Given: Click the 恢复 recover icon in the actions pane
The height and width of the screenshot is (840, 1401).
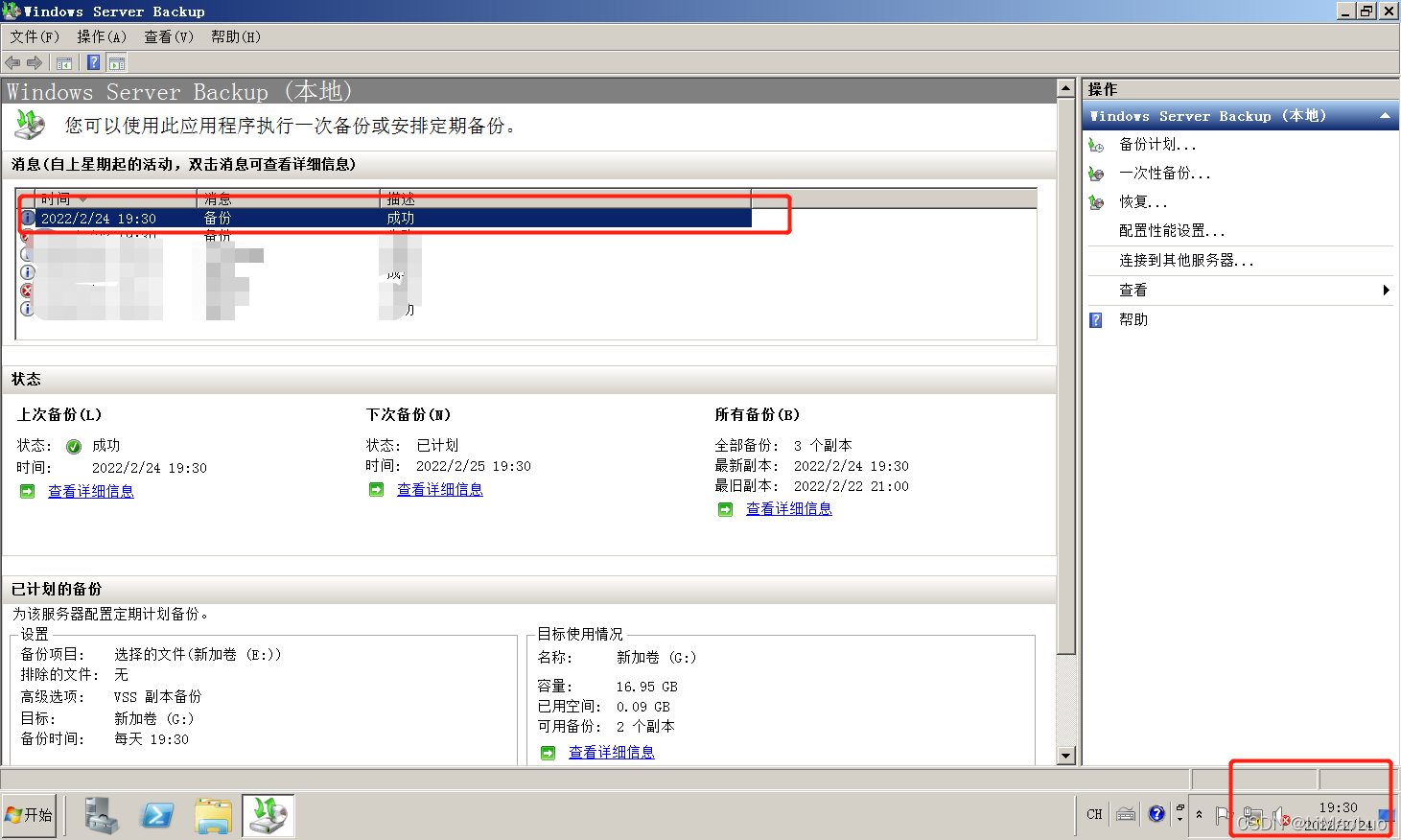Looking at the screenshot, I should [x=1096, y=202].
